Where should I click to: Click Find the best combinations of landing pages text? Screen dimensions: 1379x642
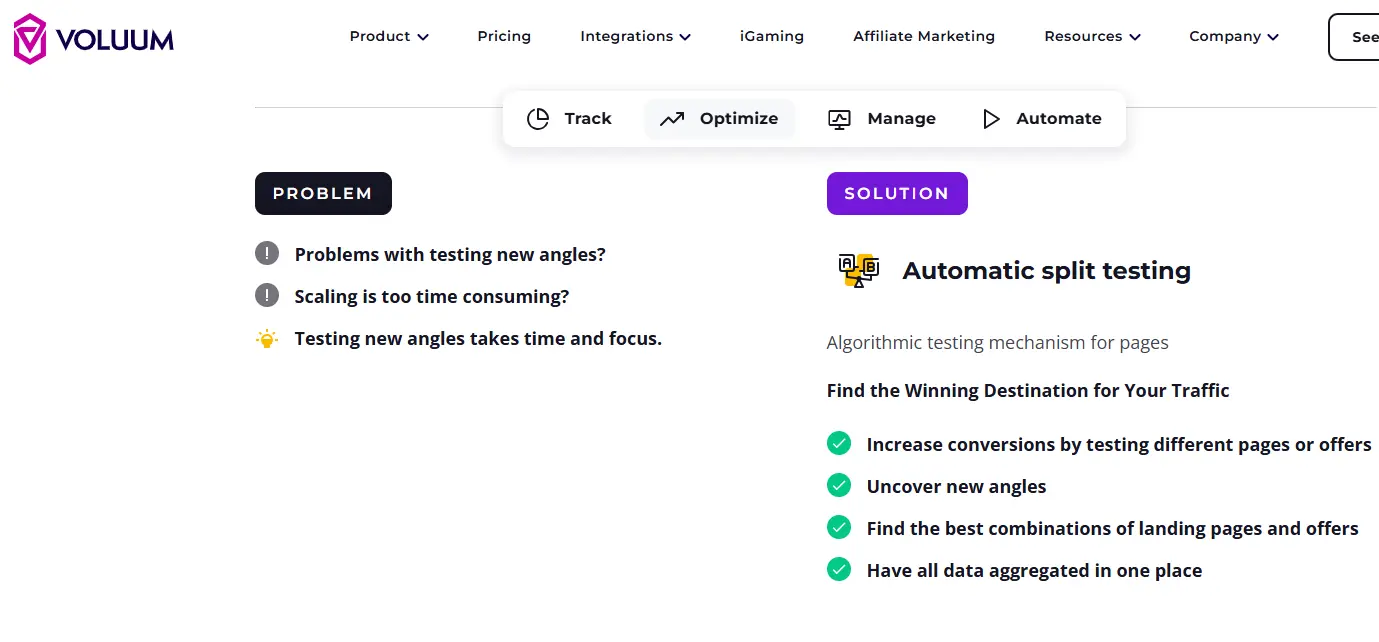coord(1112,529)
